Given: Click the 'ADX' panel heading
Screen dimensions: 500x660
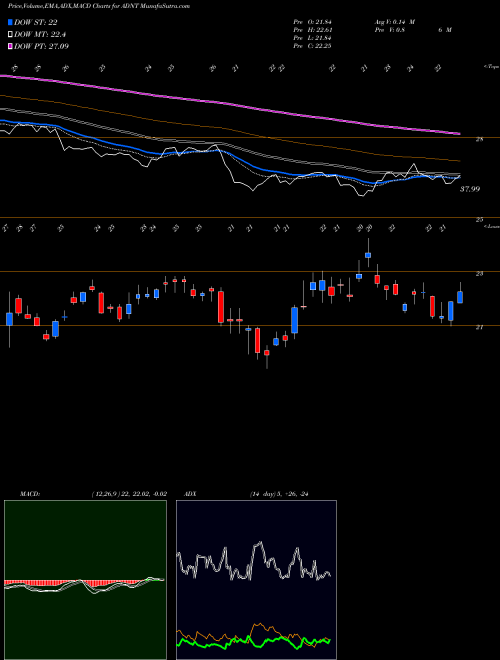Looking at the screenshot, I should tap(190, 494).
